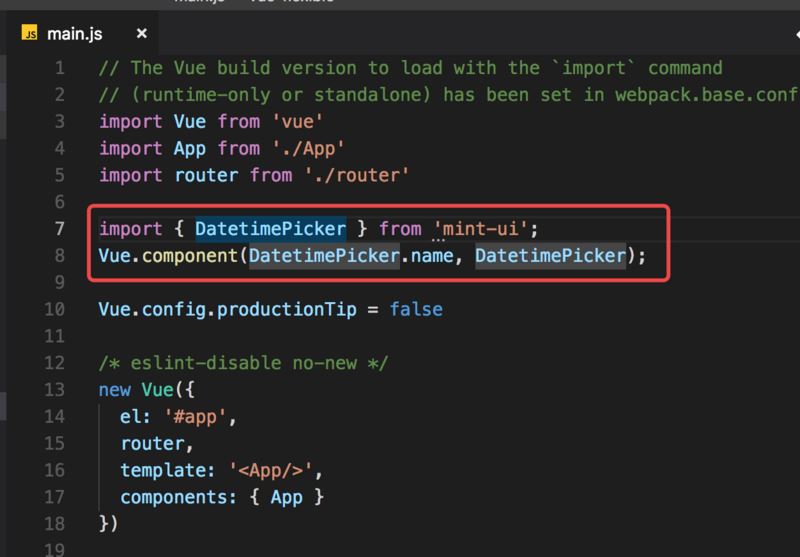The image size is (800, 557).
Task: Click productionTip on line 10
Action: 286,310
